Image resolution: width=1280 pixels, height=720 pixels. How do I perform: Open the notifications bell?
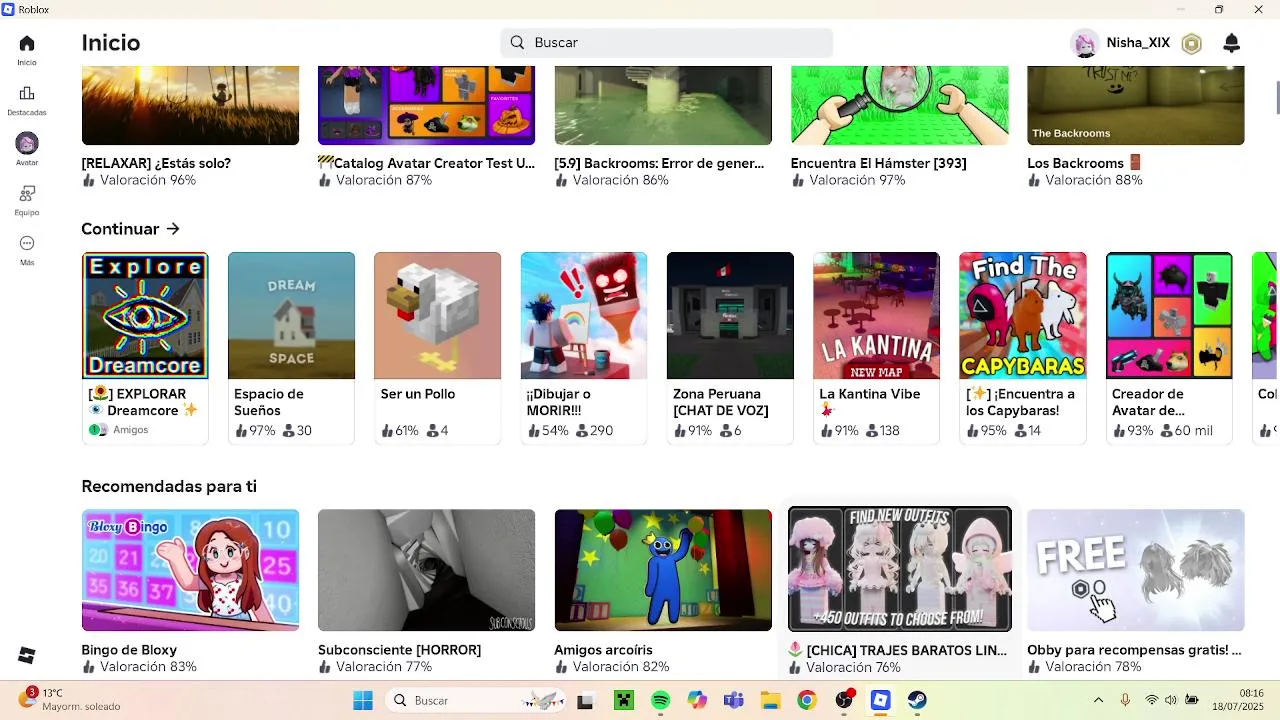pyautogui.click(x=1232, y=43)
